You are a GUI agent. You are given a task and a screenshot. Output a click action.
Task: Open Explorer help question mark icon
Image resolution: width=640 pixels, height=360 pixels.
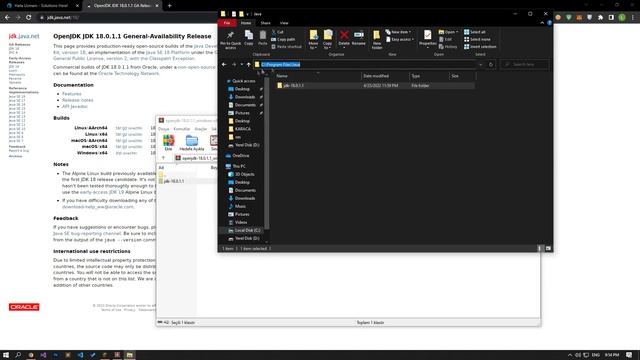point(549,23)
